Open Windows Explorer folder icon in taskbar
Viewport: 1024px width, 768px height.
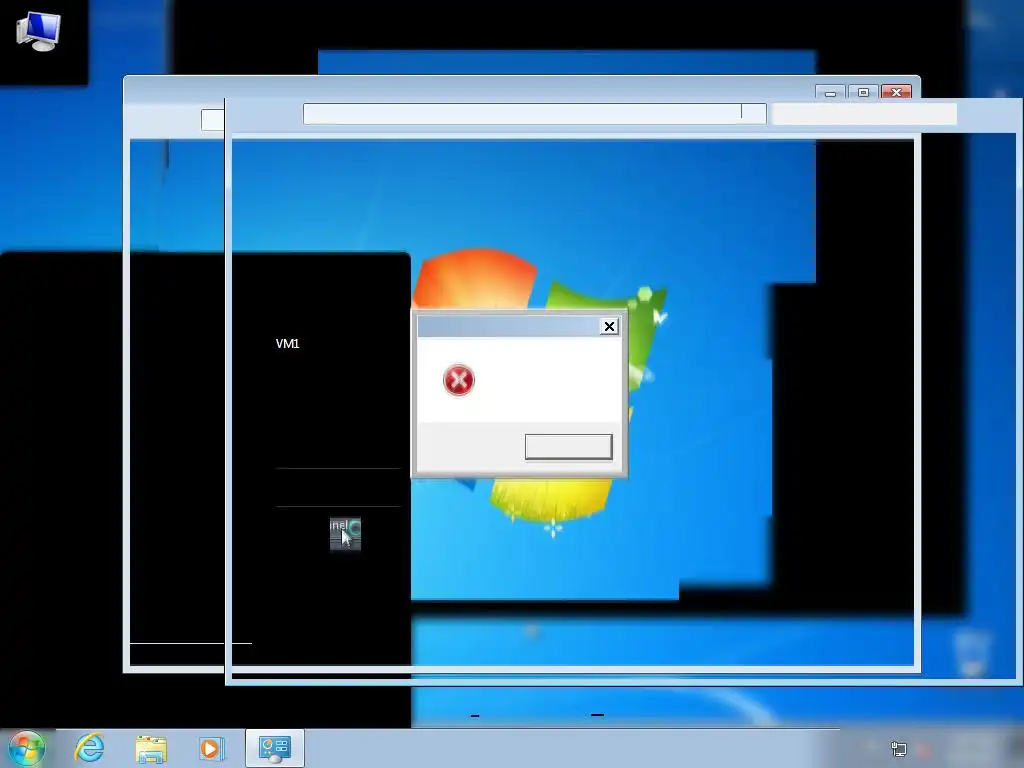(x=151, y=749)
